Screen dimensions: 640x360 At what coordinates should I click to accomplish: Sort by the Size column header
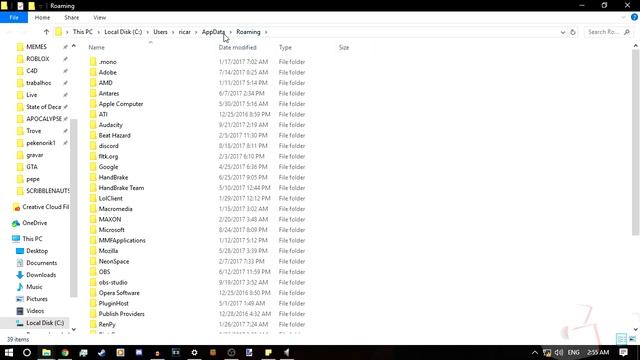pos(344,47)
